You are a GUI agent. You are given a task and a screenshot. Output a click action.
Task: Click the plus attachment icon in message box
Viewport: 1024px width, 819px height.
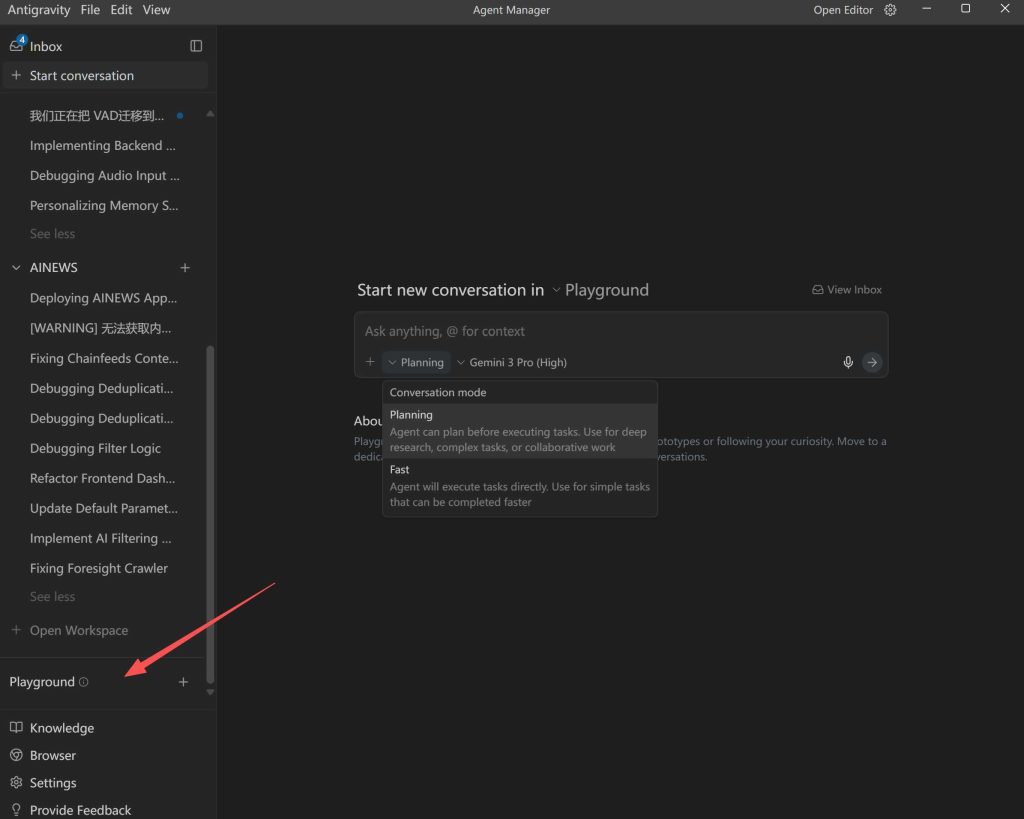click(370, 362)
